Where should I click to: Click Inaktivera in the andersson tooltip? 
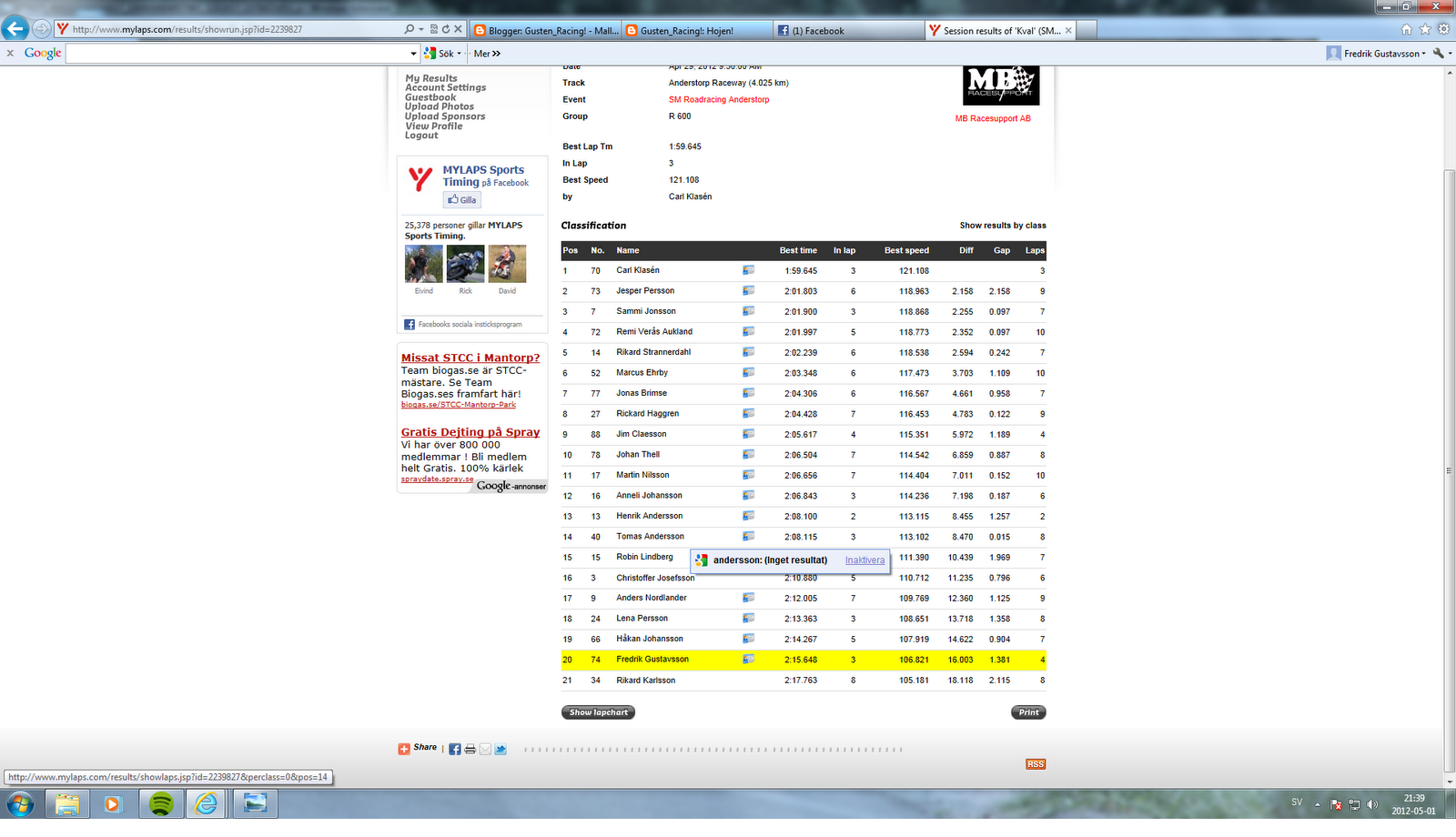(x=864, y=560)
